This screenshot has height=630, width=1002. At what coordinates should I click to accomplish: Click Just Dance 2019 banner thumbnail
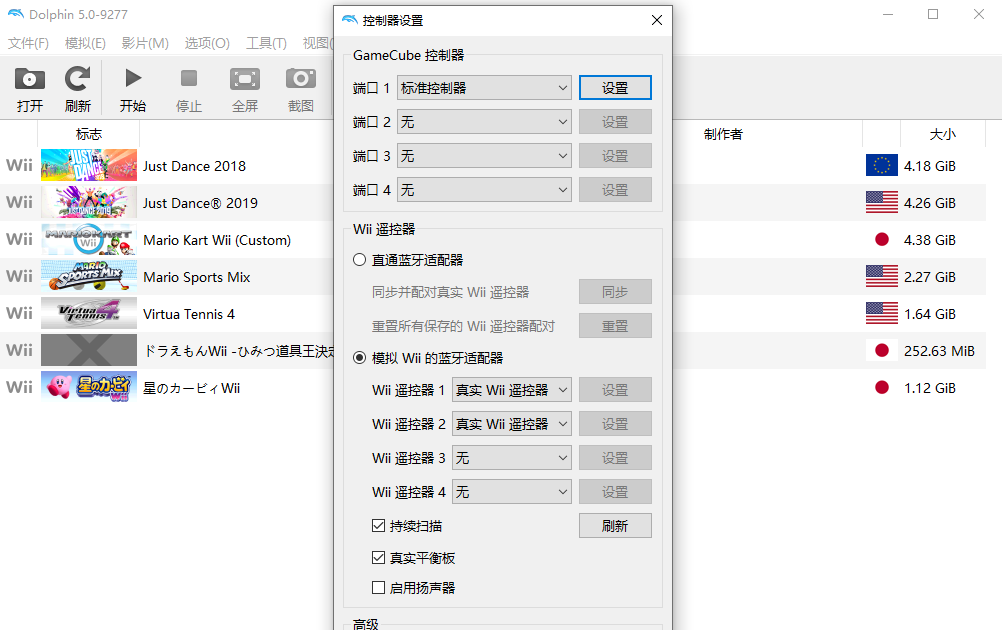click(89, 203)
